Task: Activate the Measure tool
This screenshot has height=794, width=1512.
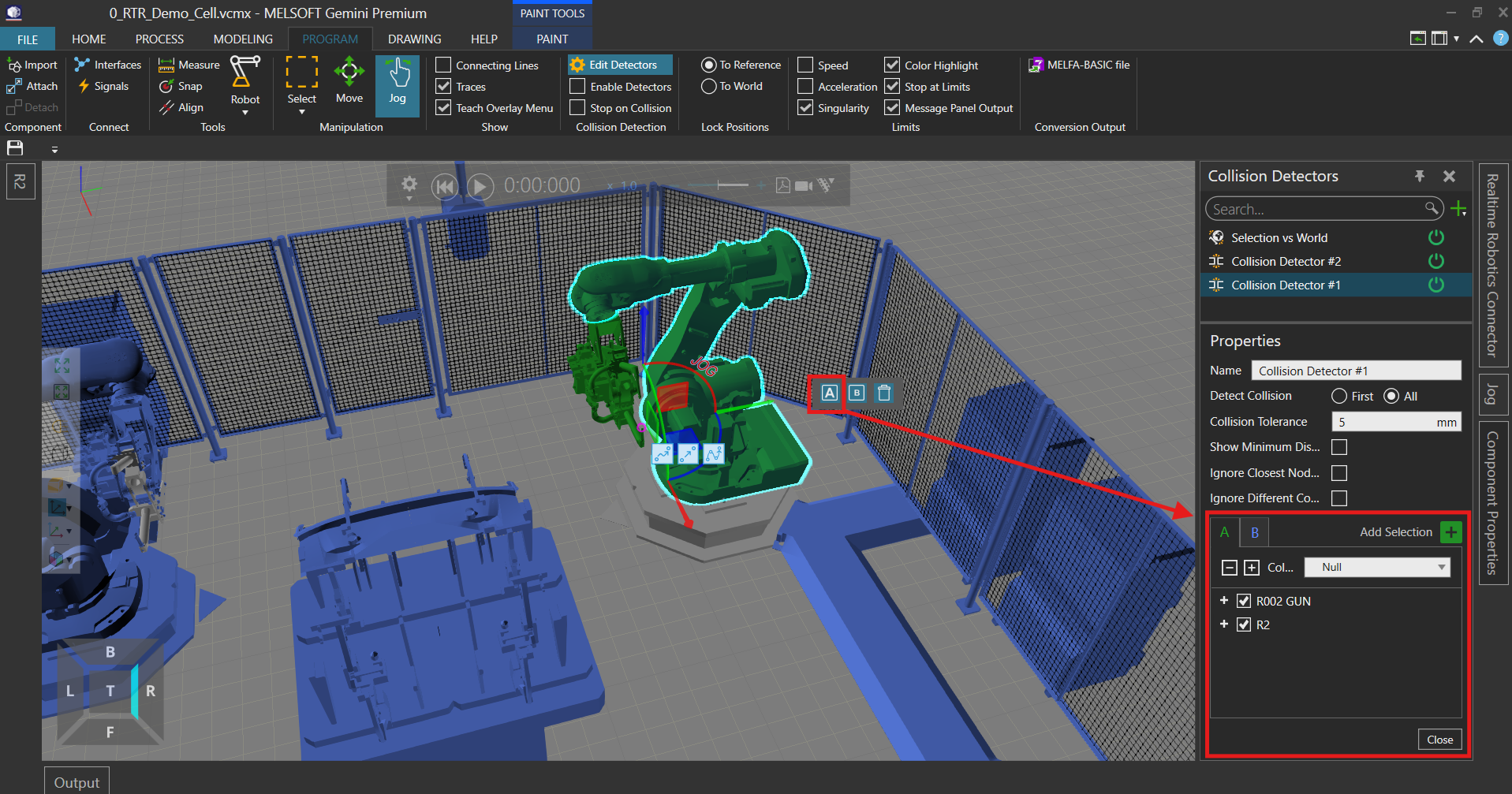Action: point(189,65)
